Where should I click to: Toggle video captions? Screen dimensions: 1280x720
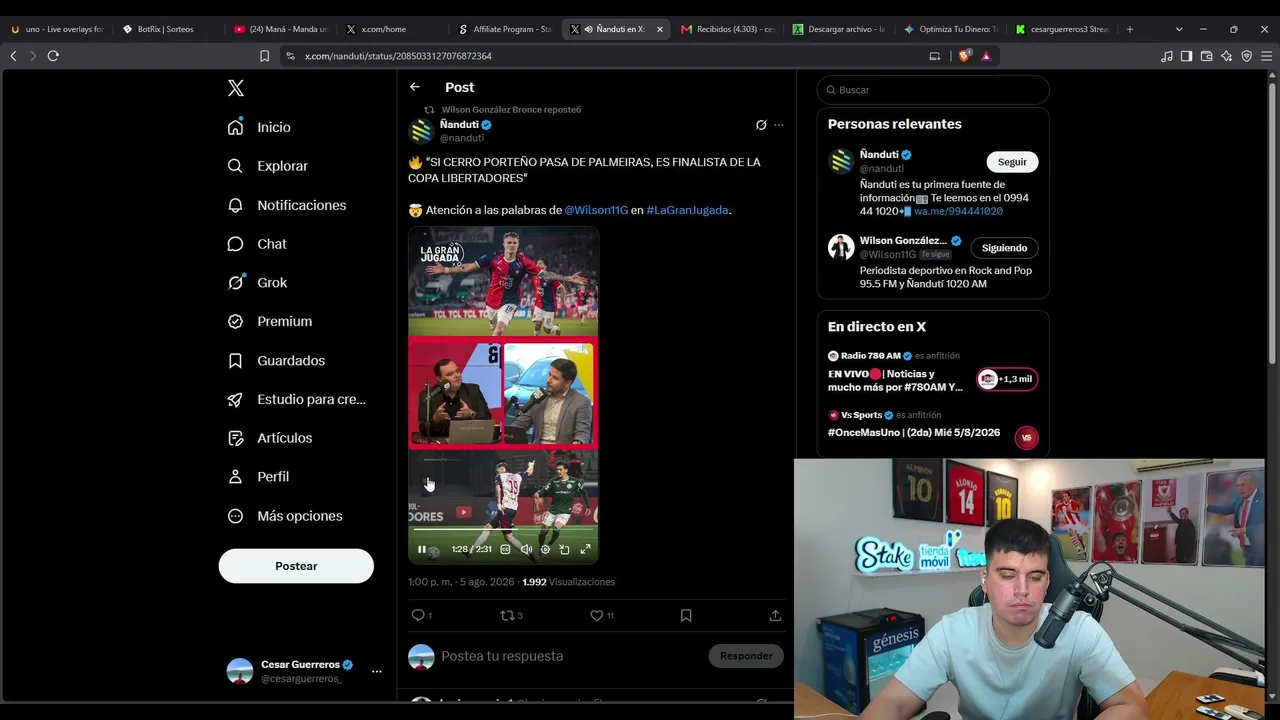(505, 549)
